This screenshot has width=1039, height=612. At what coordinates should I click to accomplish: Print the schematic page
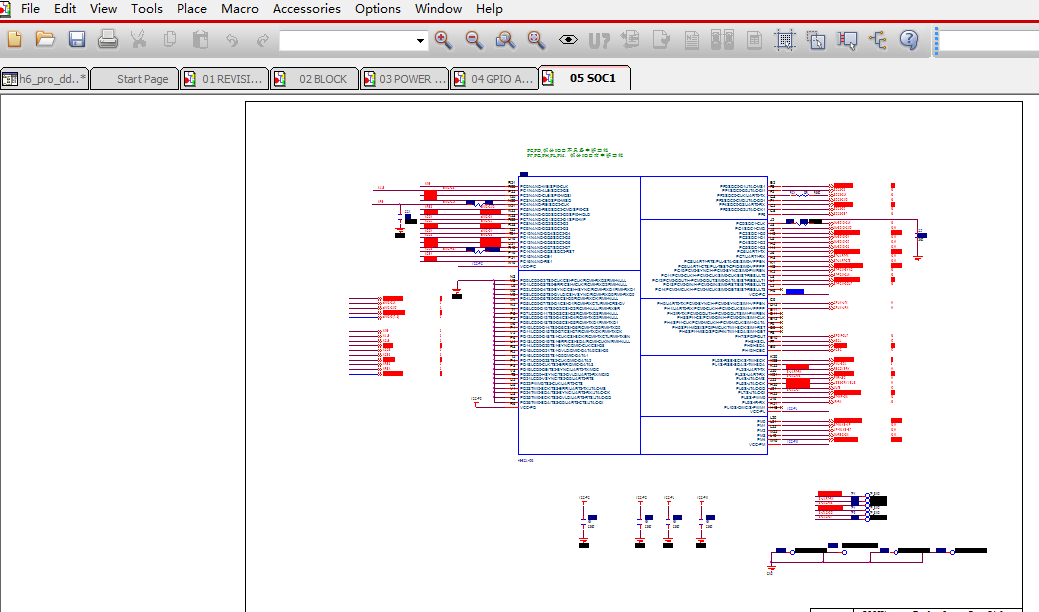(107, 40)
